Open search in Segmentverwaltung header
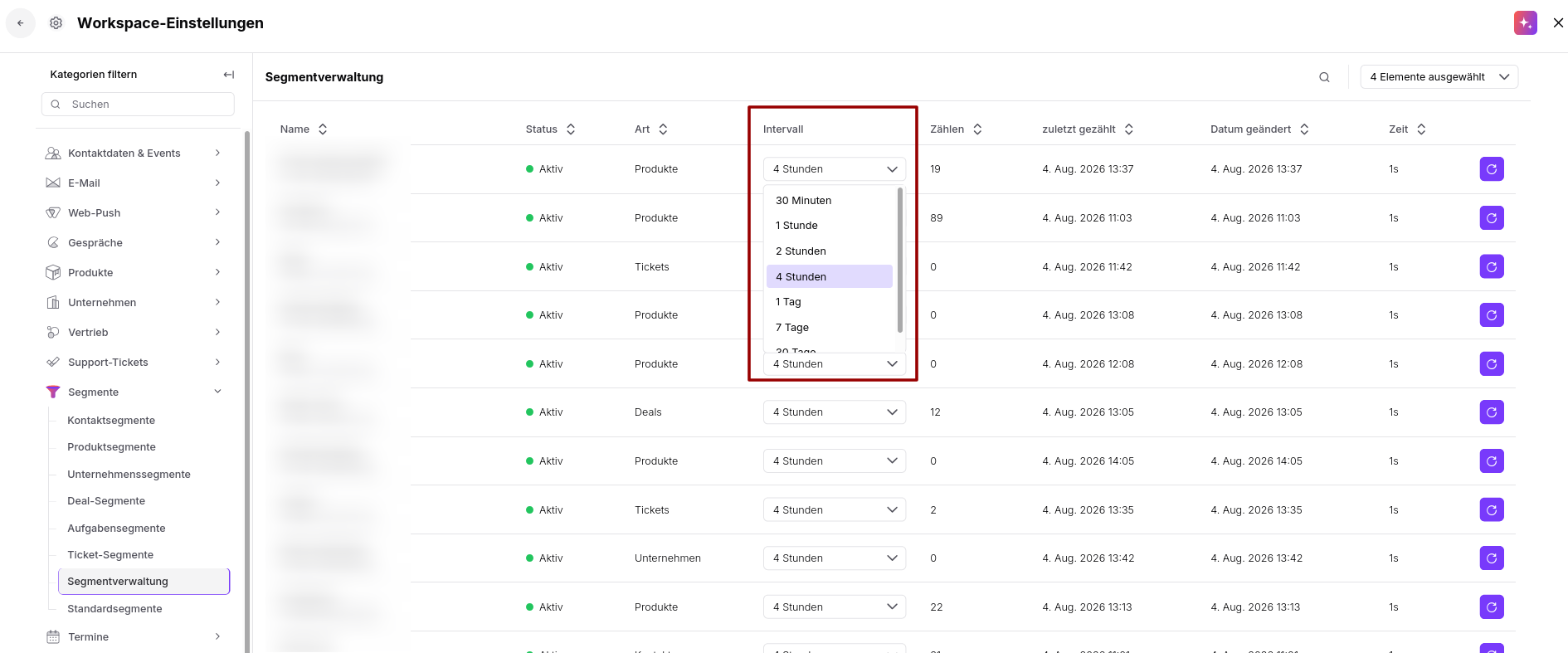This screenshot has height=653, width=1568. point(1324,77)
